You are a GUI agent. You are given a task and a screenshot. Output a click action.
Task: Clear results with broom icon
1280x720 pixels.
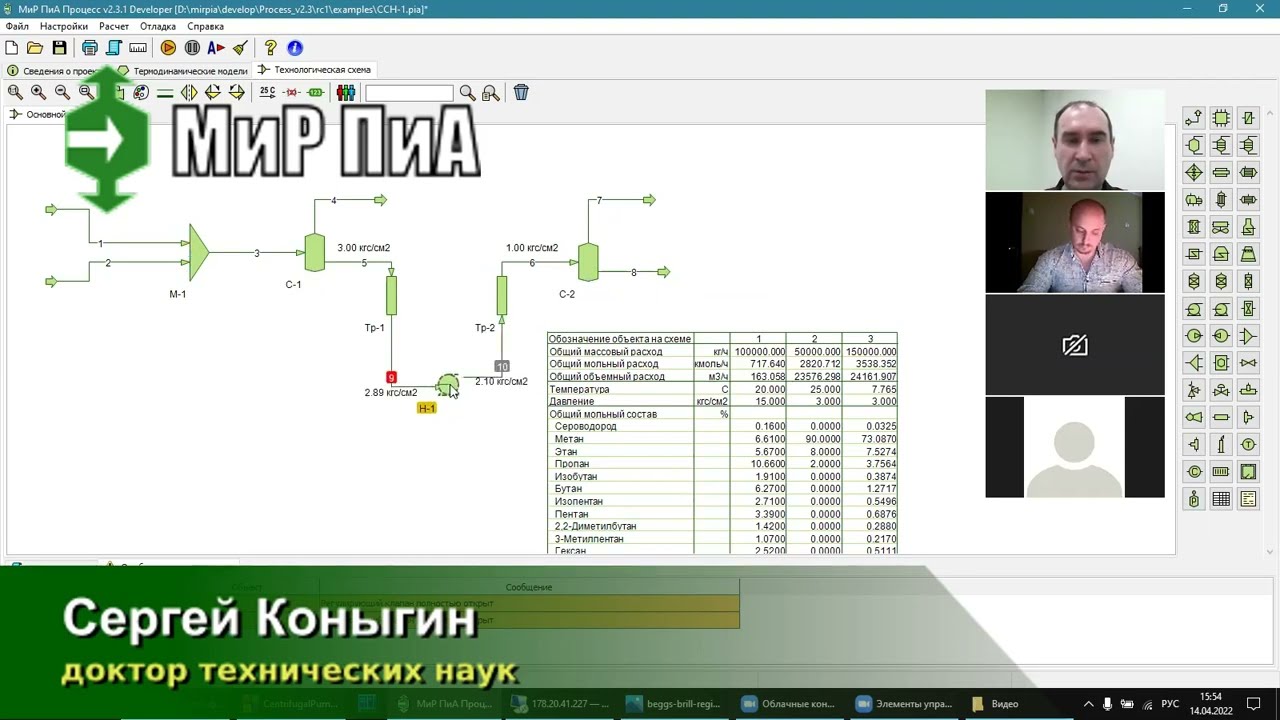coord(240,48)
